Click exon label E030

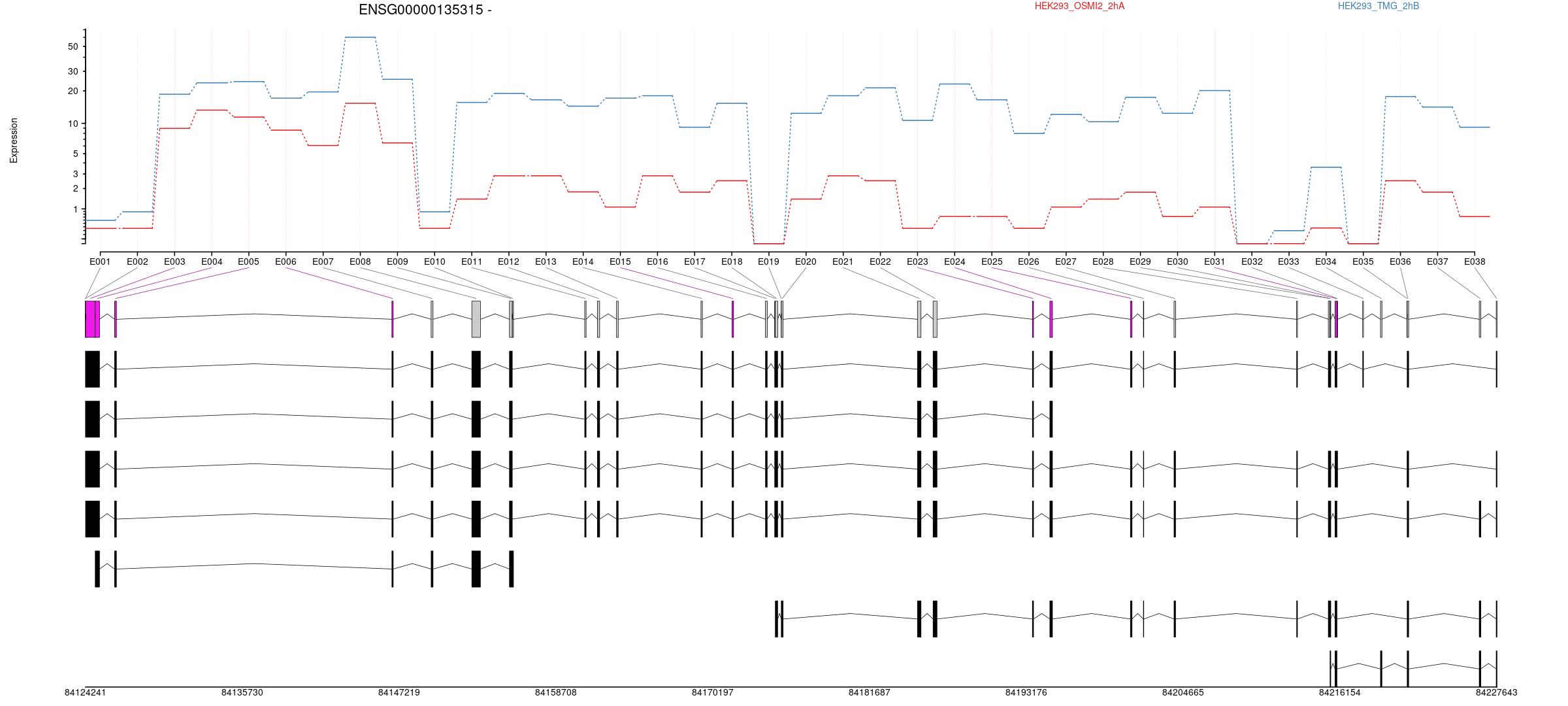[1177, 261]
